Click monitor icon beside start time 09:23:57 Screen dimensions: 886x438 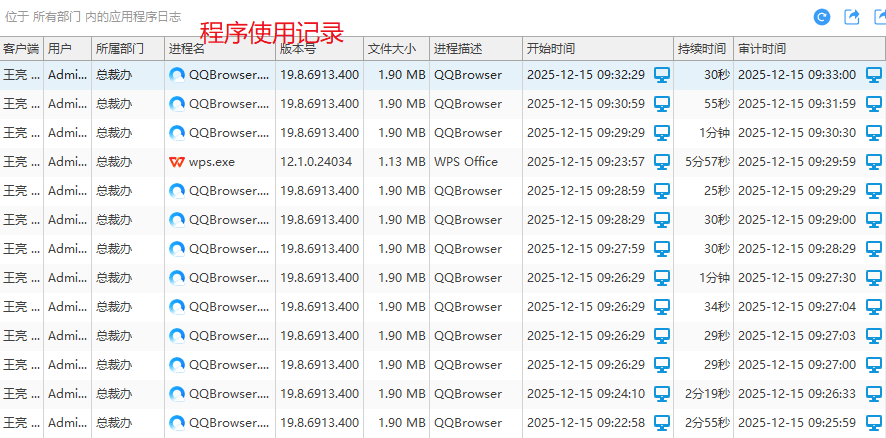point(661,162)
